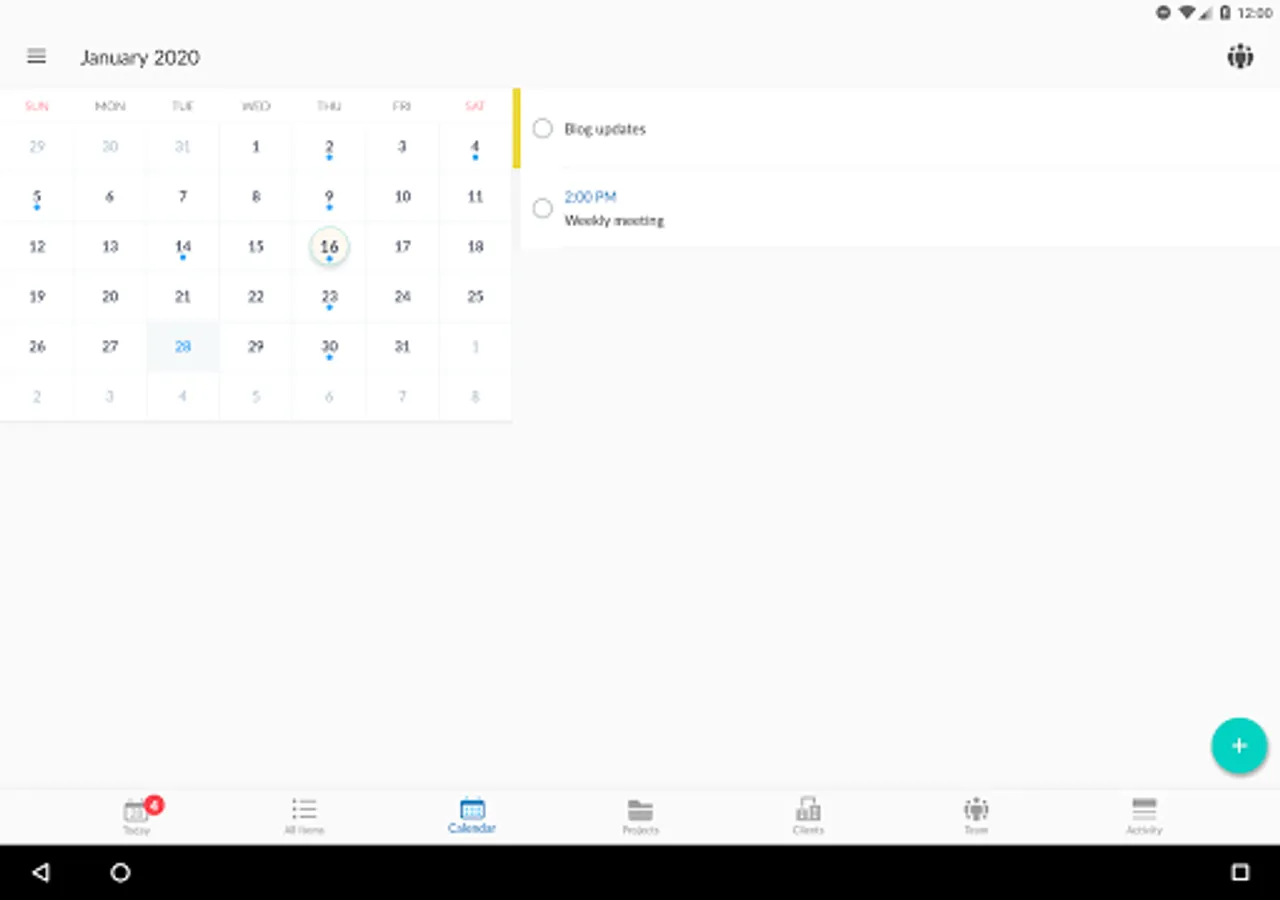Select the Calendar tab

tap(472, 816)
